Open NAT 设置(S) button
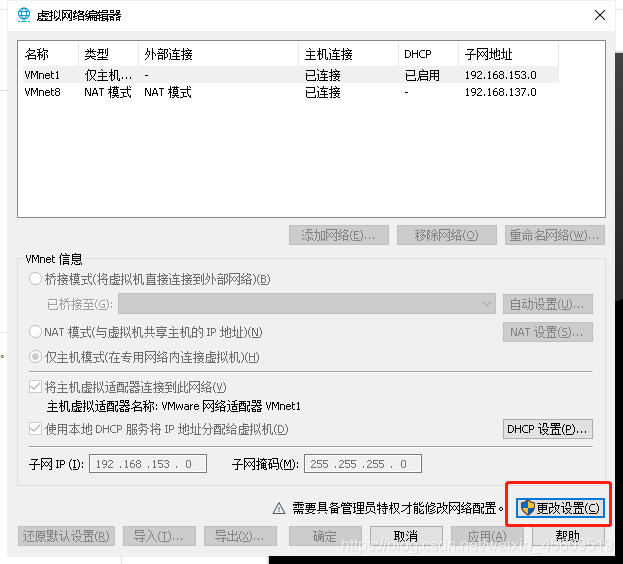Screen dimensions: 623x564 [548, 332]
